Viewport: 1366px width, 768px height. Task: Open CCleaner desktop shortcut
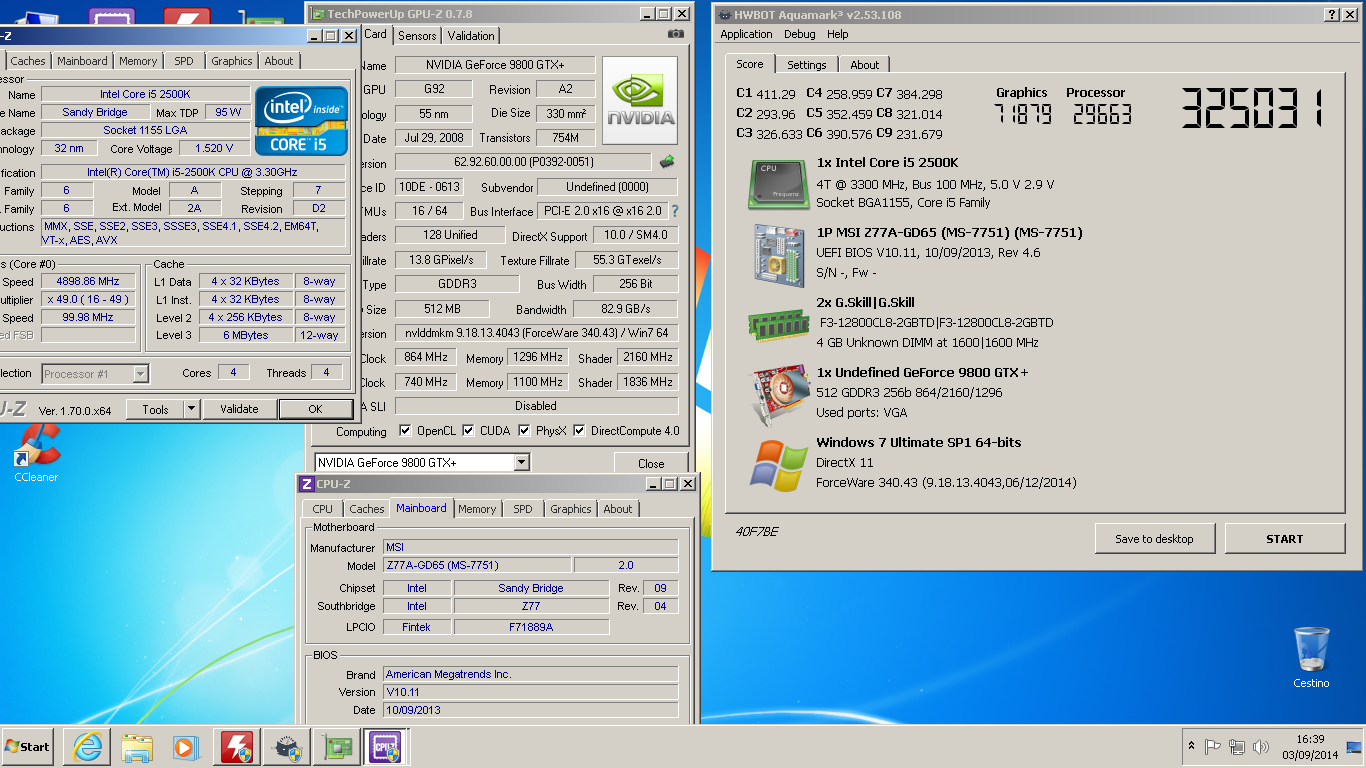(36, 453)
